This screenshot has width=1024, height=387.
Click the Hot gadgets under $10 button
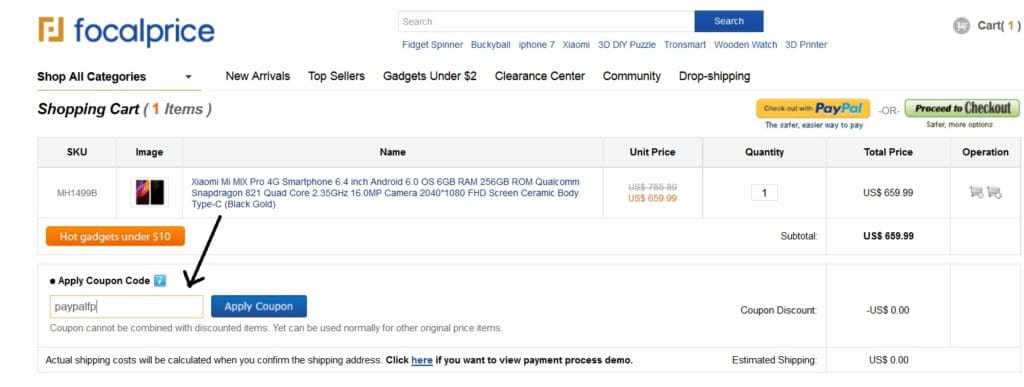(115, 236)
